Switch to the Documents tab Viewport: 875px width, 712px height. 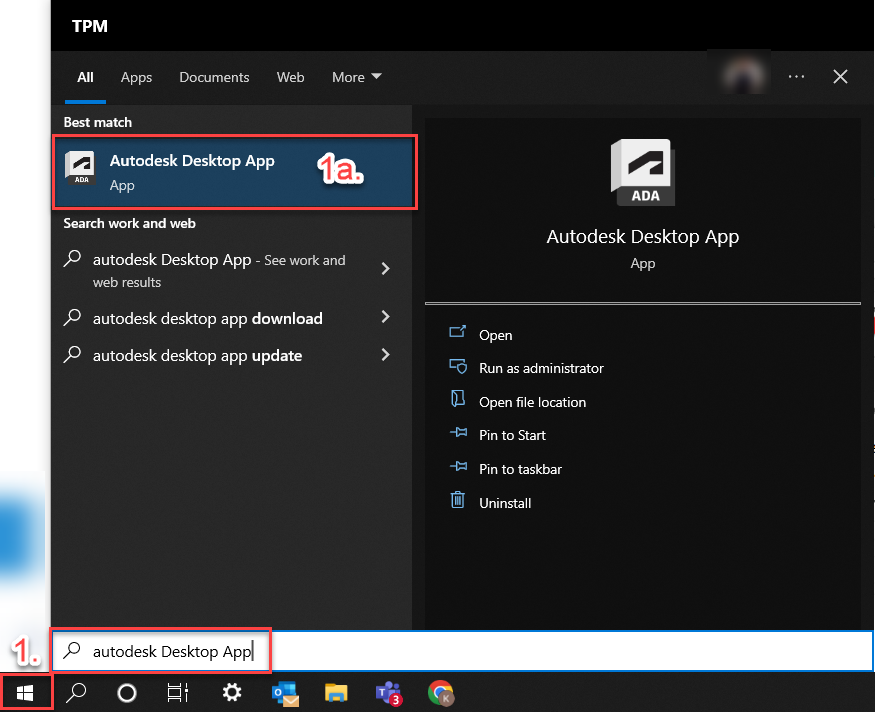(214, 77)
